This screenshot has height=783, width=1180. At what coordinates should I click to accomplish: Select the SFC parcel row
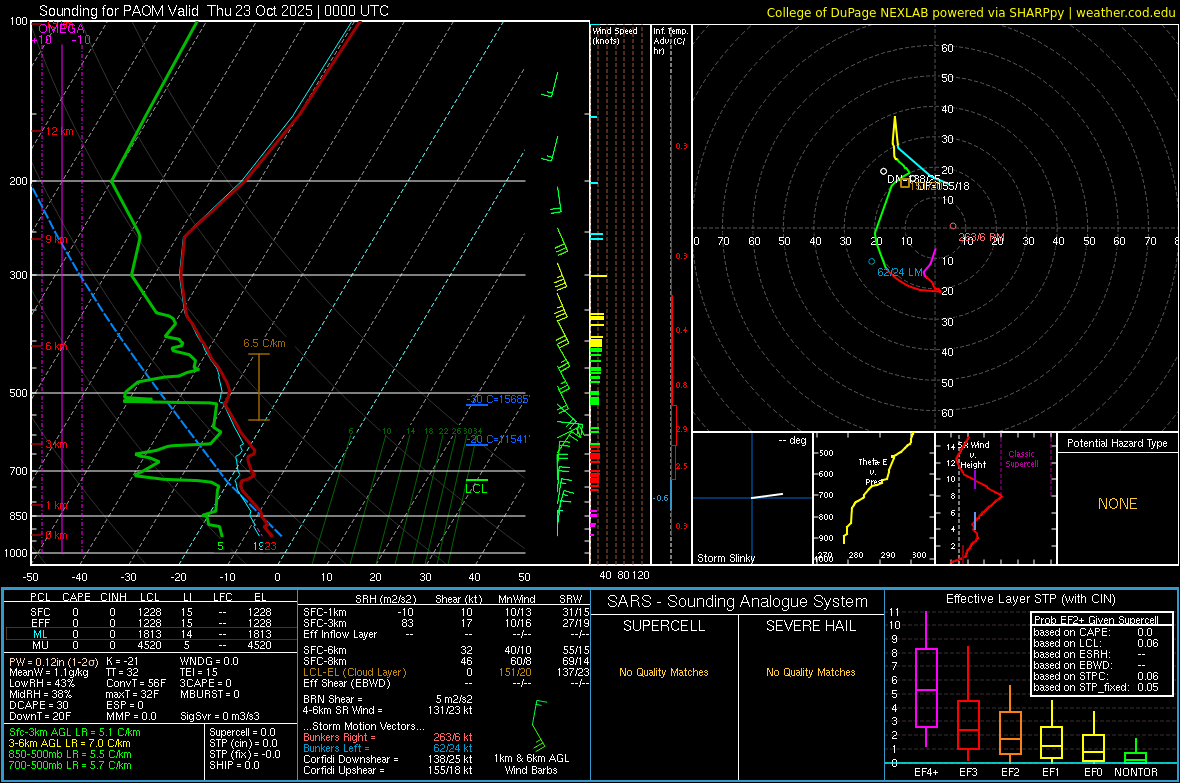click(151, 612)
